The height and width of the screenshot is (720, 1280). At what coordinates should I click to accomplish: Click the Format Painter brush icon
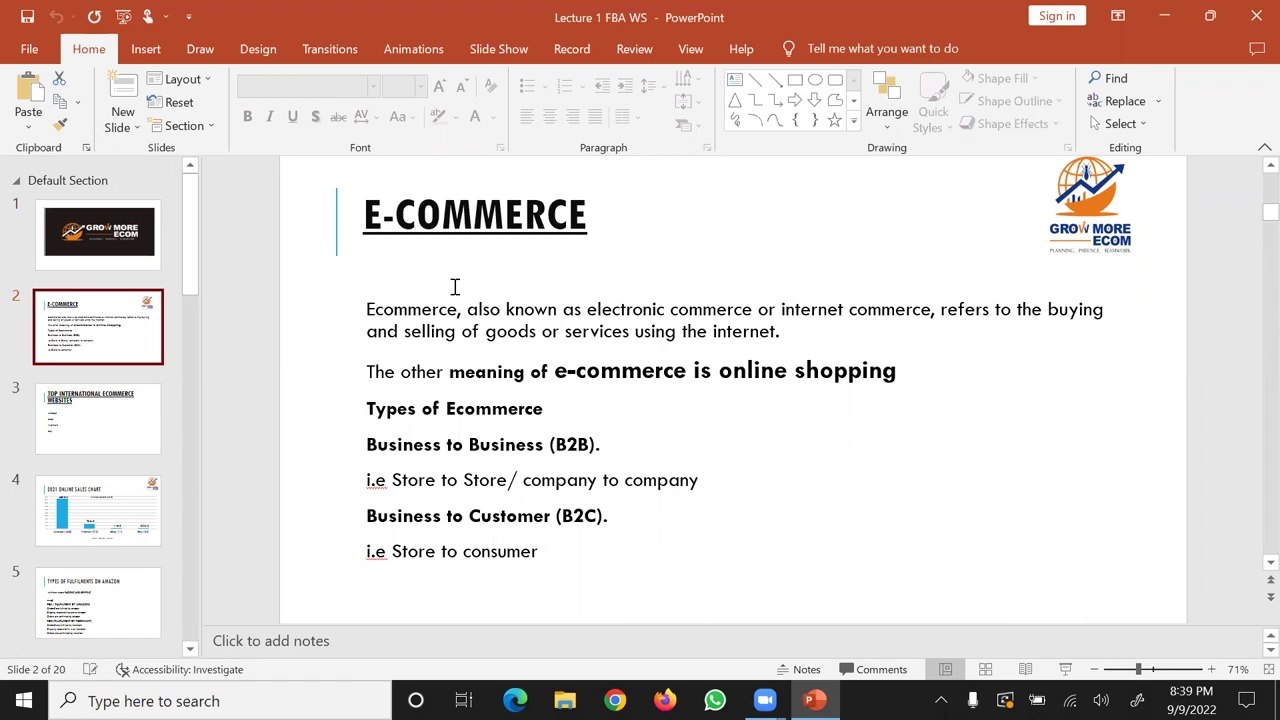tap(59, 124)
